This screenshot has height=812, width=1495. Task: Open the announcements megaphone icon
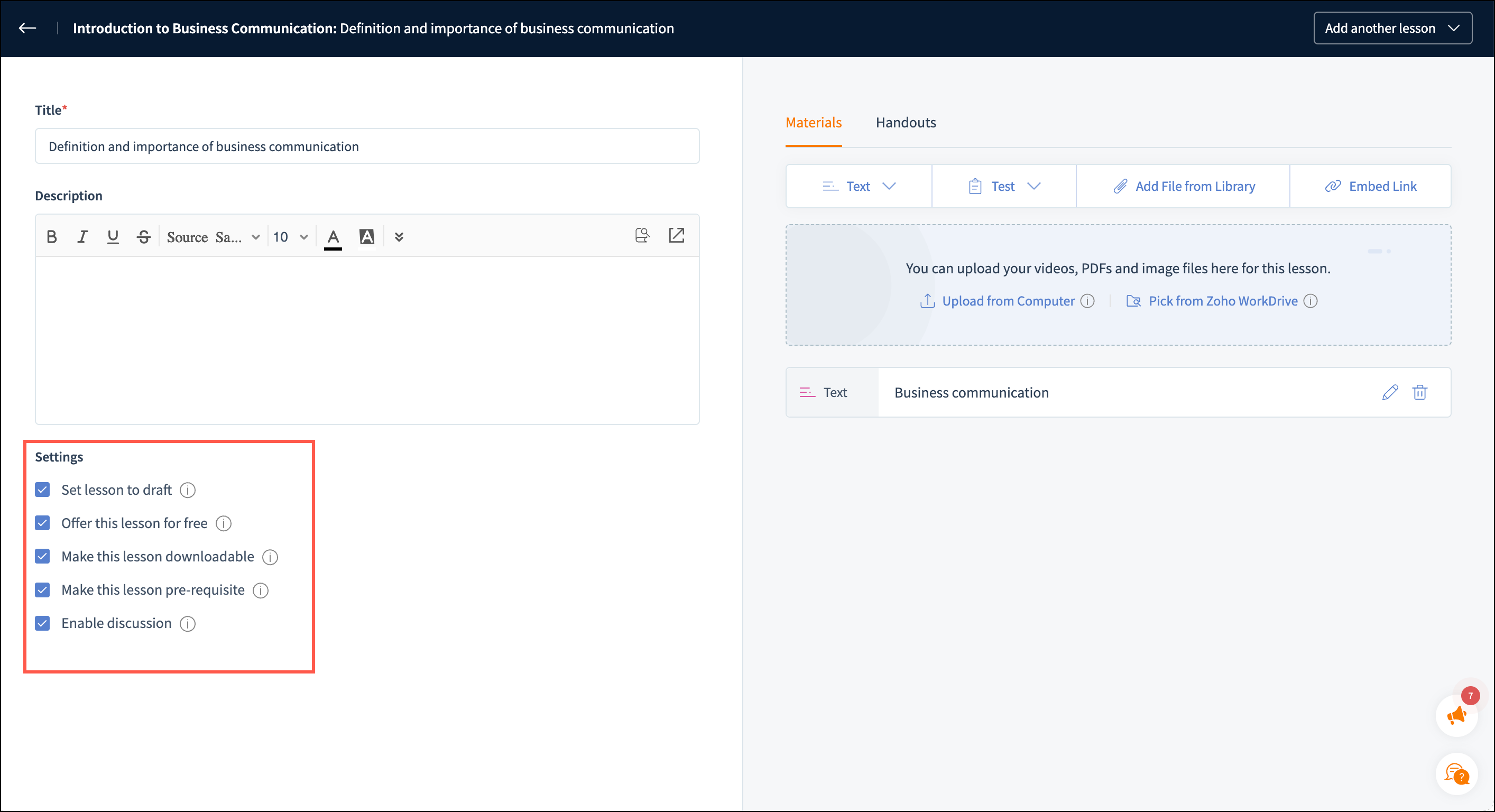click(1456, 716)
